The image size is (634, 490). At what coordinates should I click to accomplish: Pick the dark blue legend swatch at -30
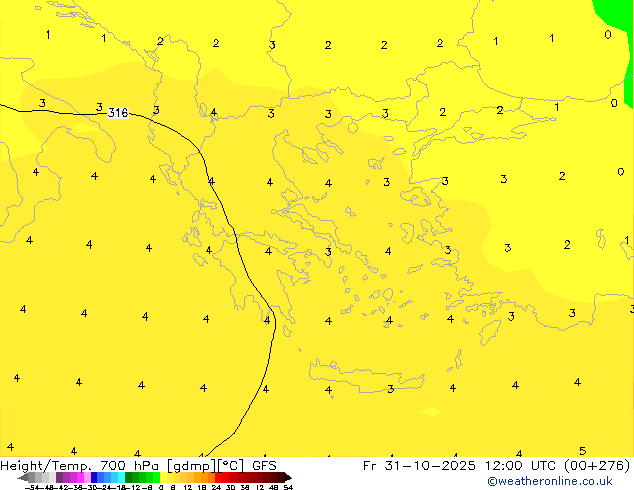click(x=94, y=477)
